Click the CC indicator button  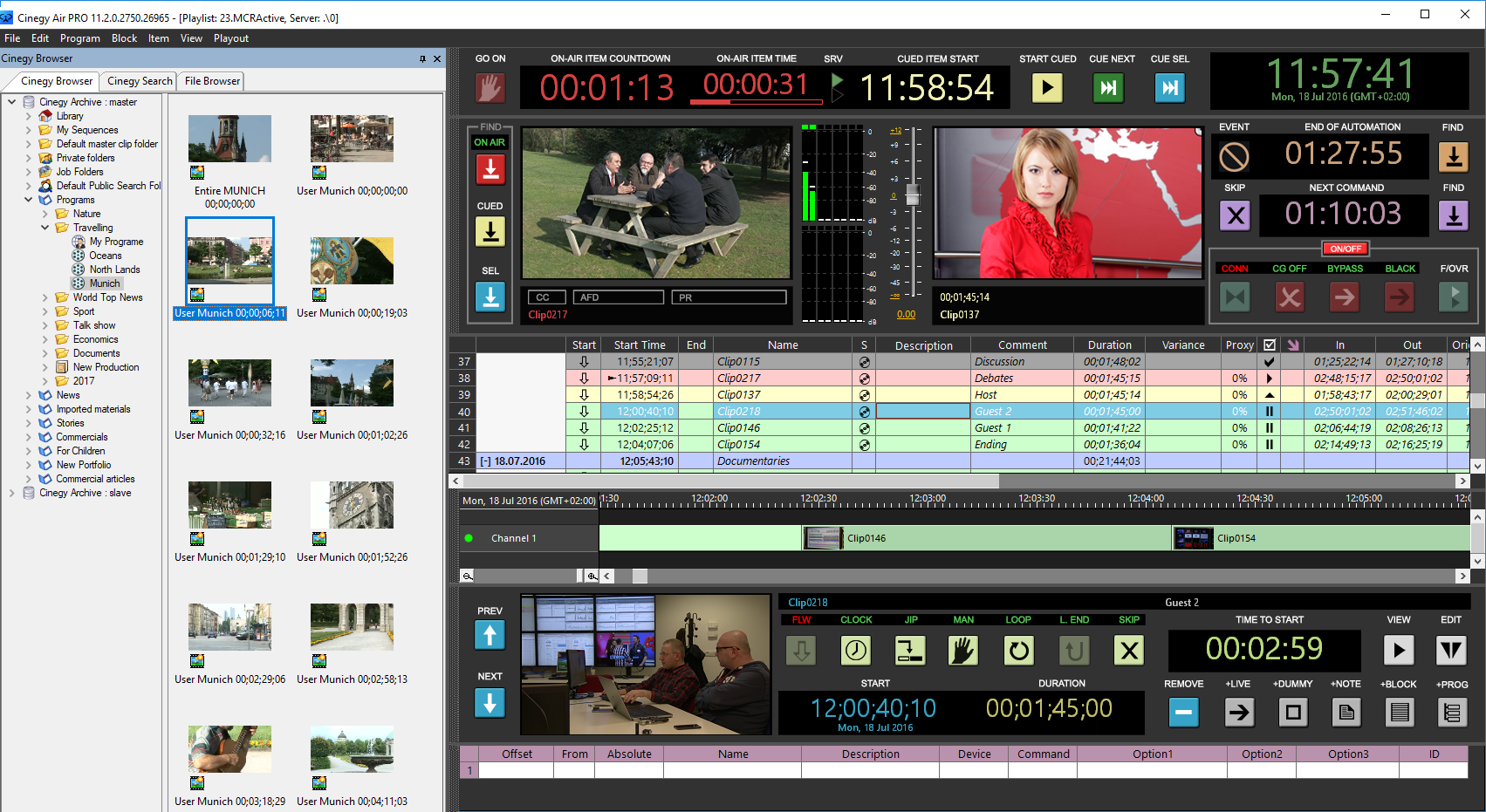tap(546, 297)
